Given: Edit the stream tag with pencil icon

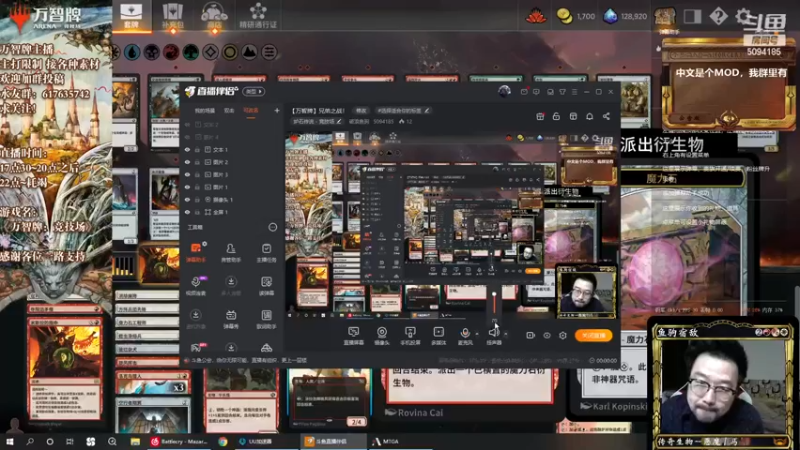Looking at the screenshot, I should point(427,110).
